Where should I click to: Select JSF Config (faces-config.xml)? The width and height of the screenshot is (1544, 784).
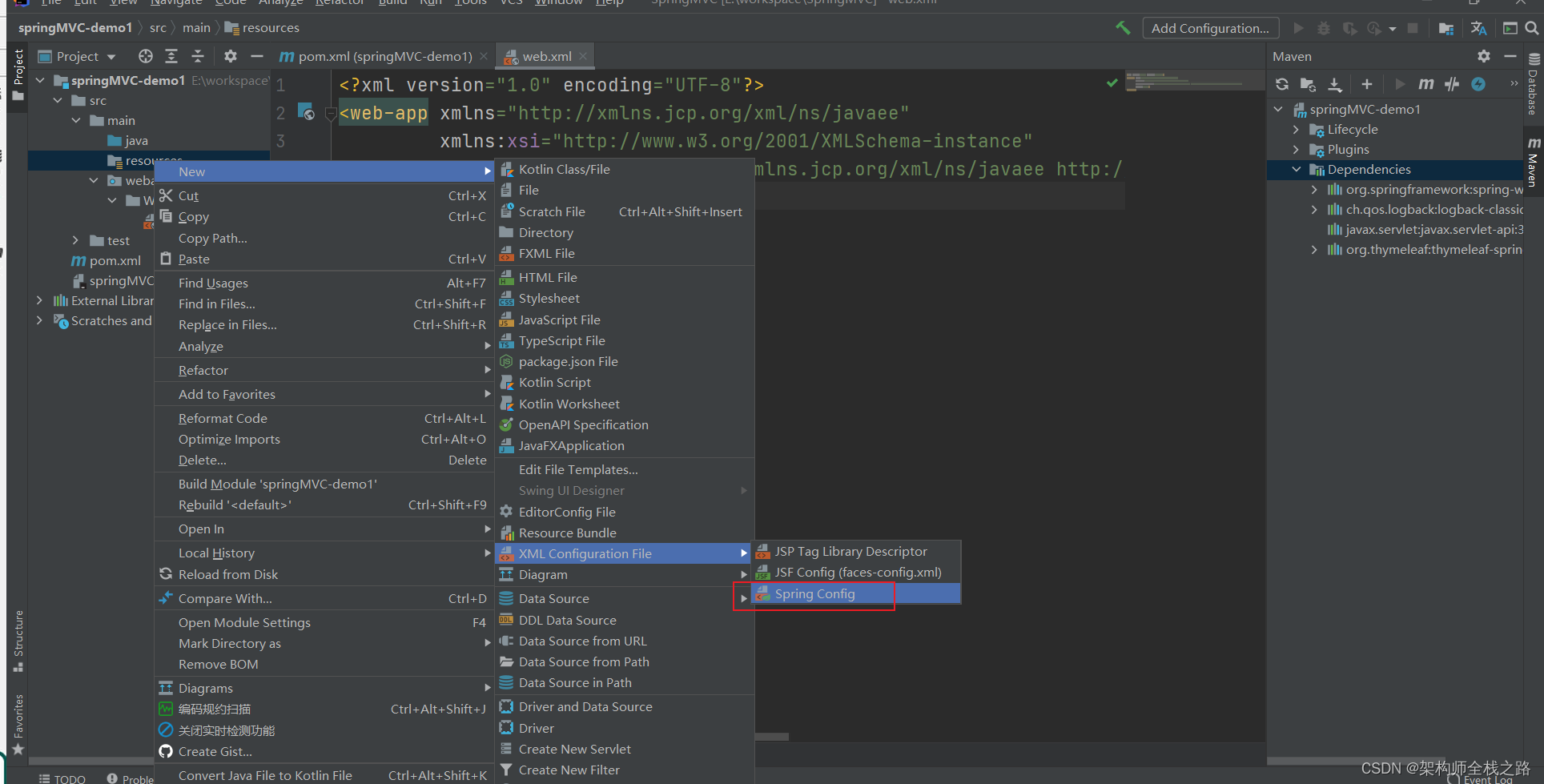856,572
